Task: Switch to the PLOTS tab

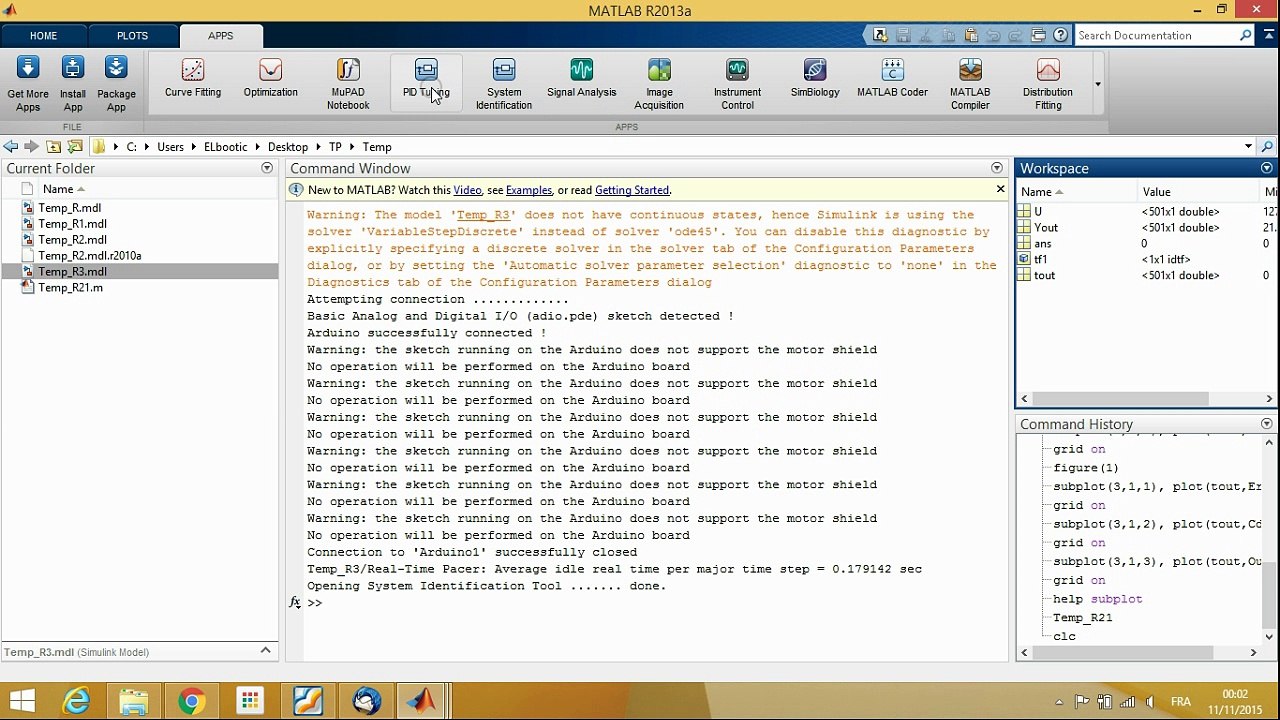Action: coord(132,36)
